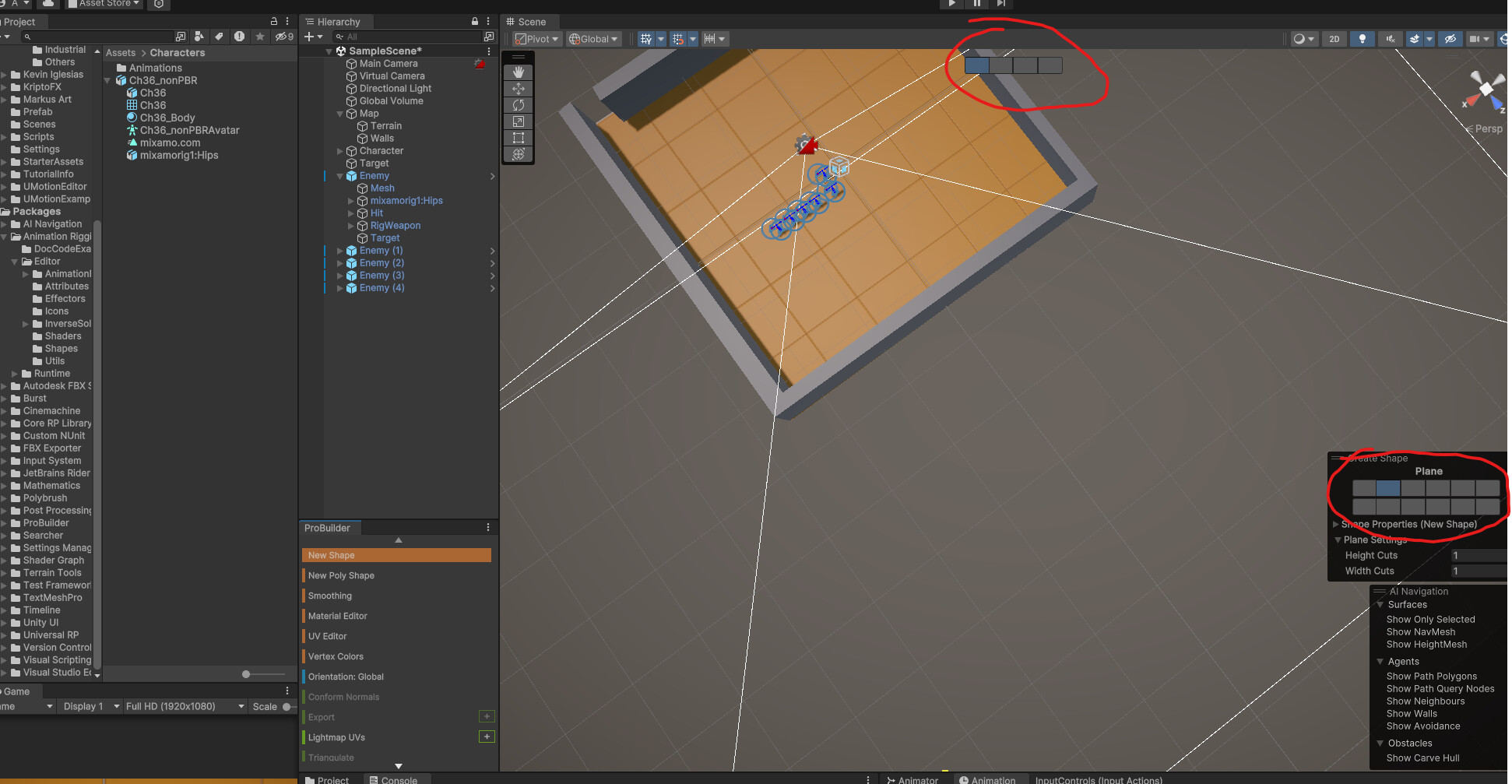Open the Pivot dropdown in the Scene toolbar

(537, 38)
